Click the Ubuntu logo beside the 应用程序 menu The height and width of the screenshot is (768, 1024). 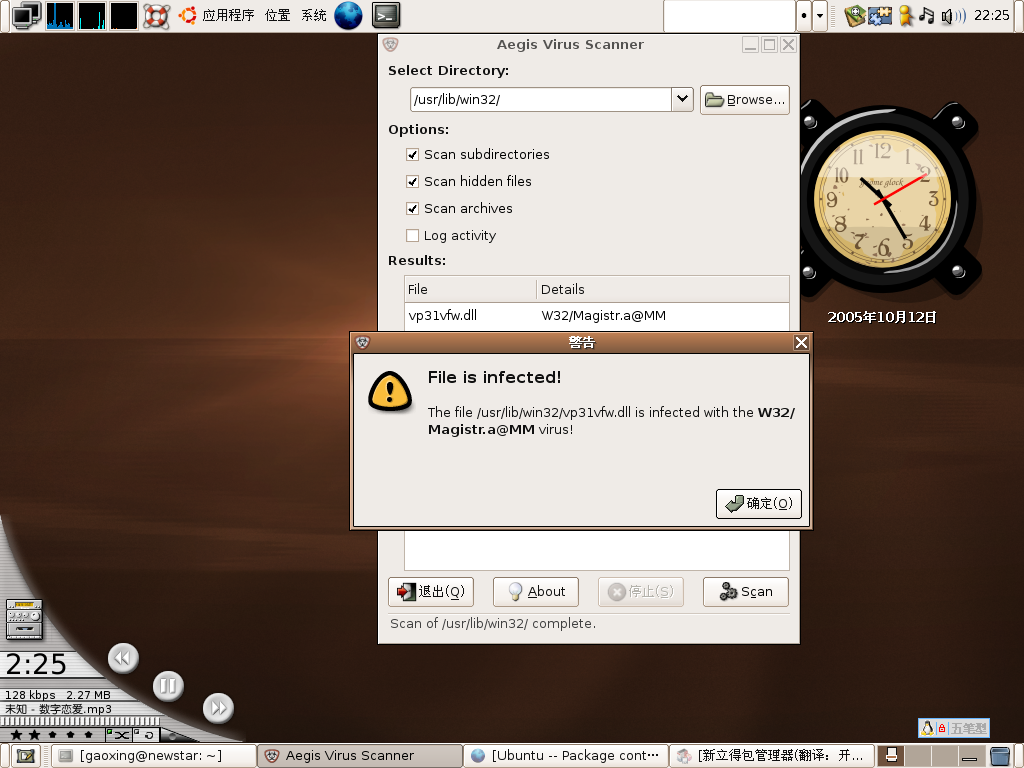(x=187, y=15)
